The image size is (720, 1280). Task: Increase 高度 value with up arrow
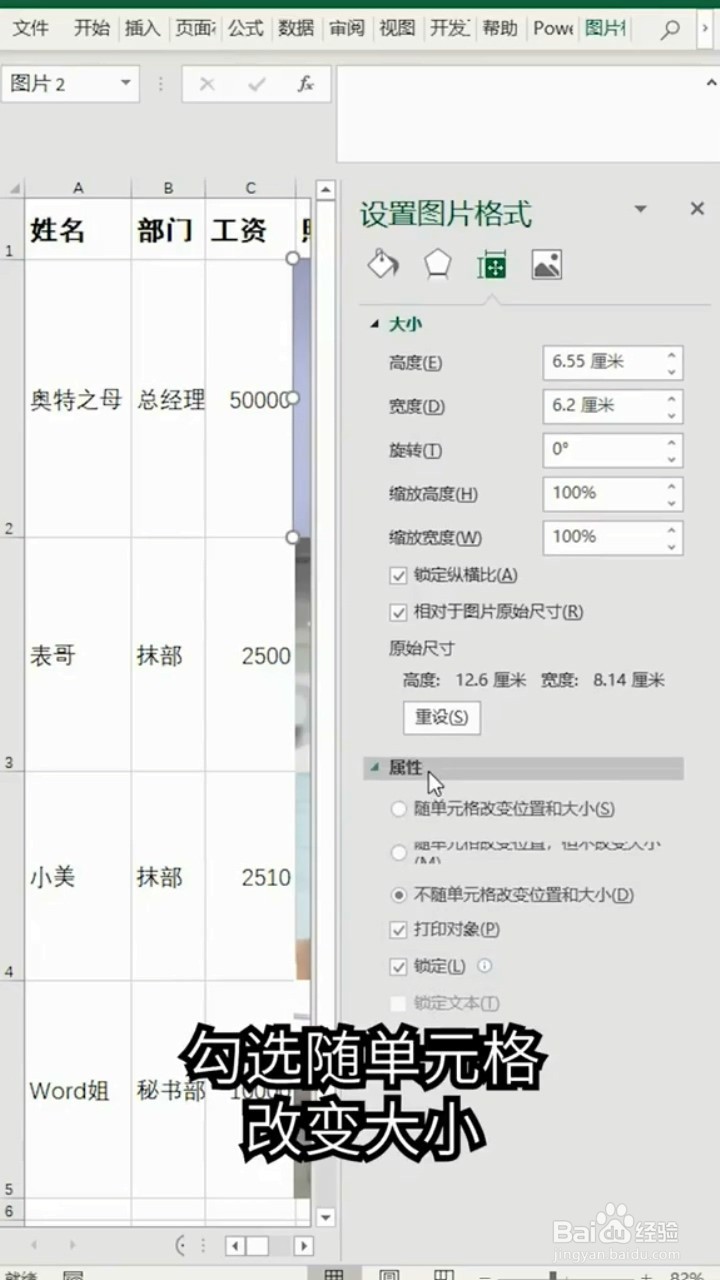pos(672,354)
